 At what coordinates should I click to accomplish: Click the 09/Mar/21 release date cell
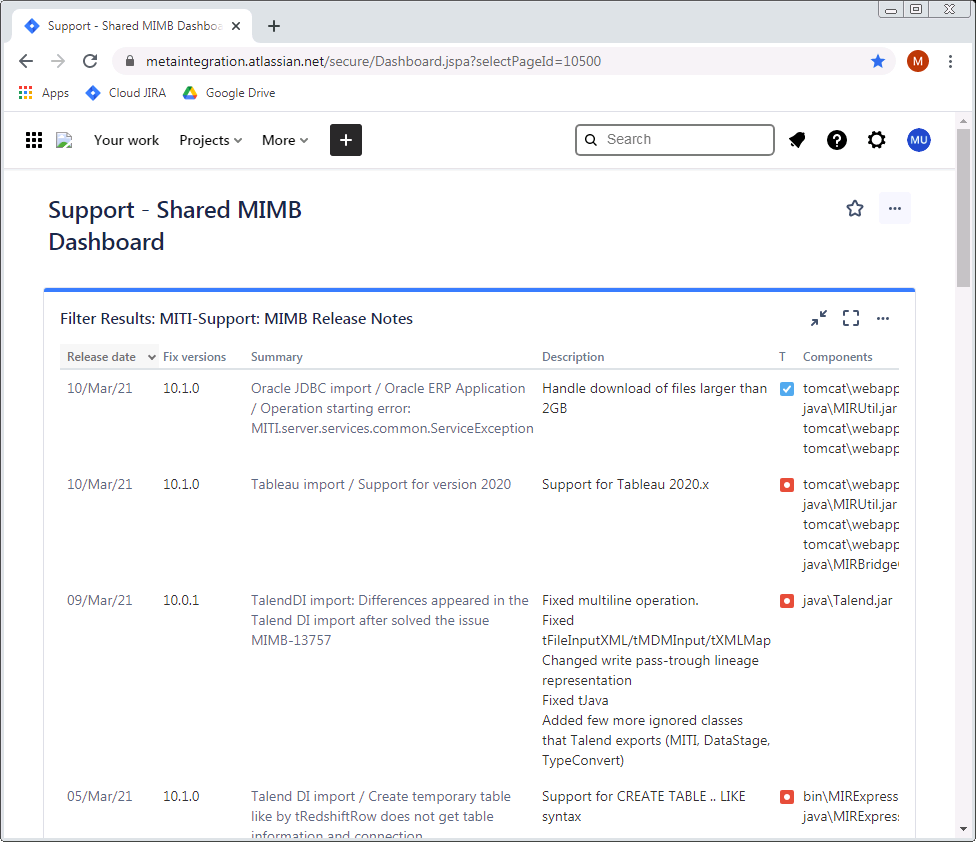[100, 600]
